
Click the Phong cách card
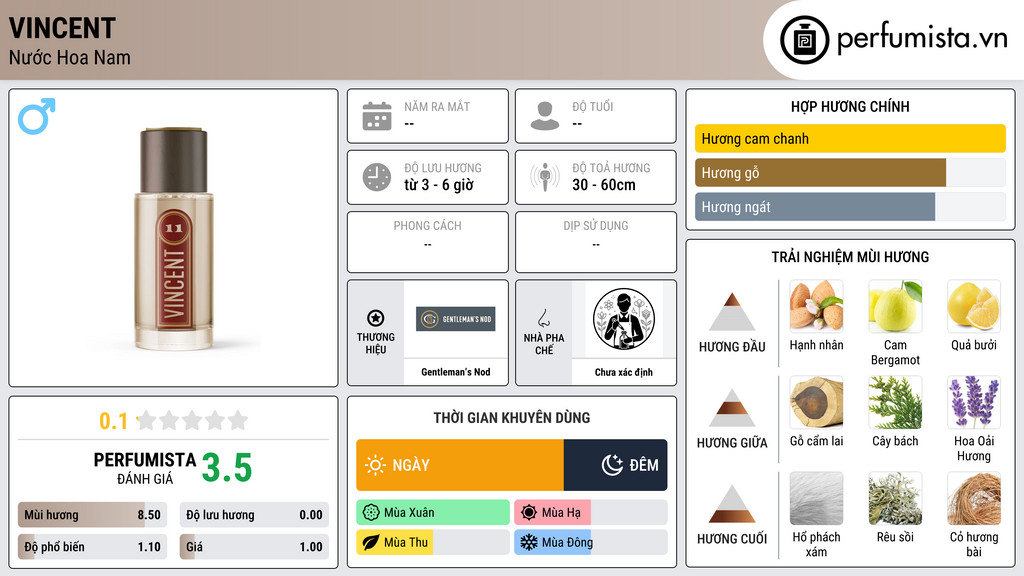click(428, 242)
